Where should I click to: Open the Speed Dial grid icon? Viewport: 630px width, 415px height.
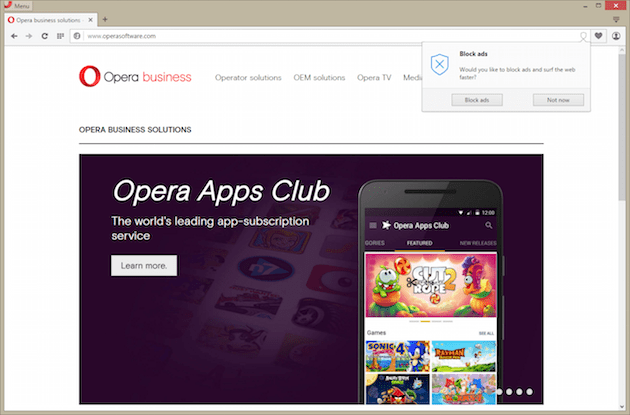point(60,36)
